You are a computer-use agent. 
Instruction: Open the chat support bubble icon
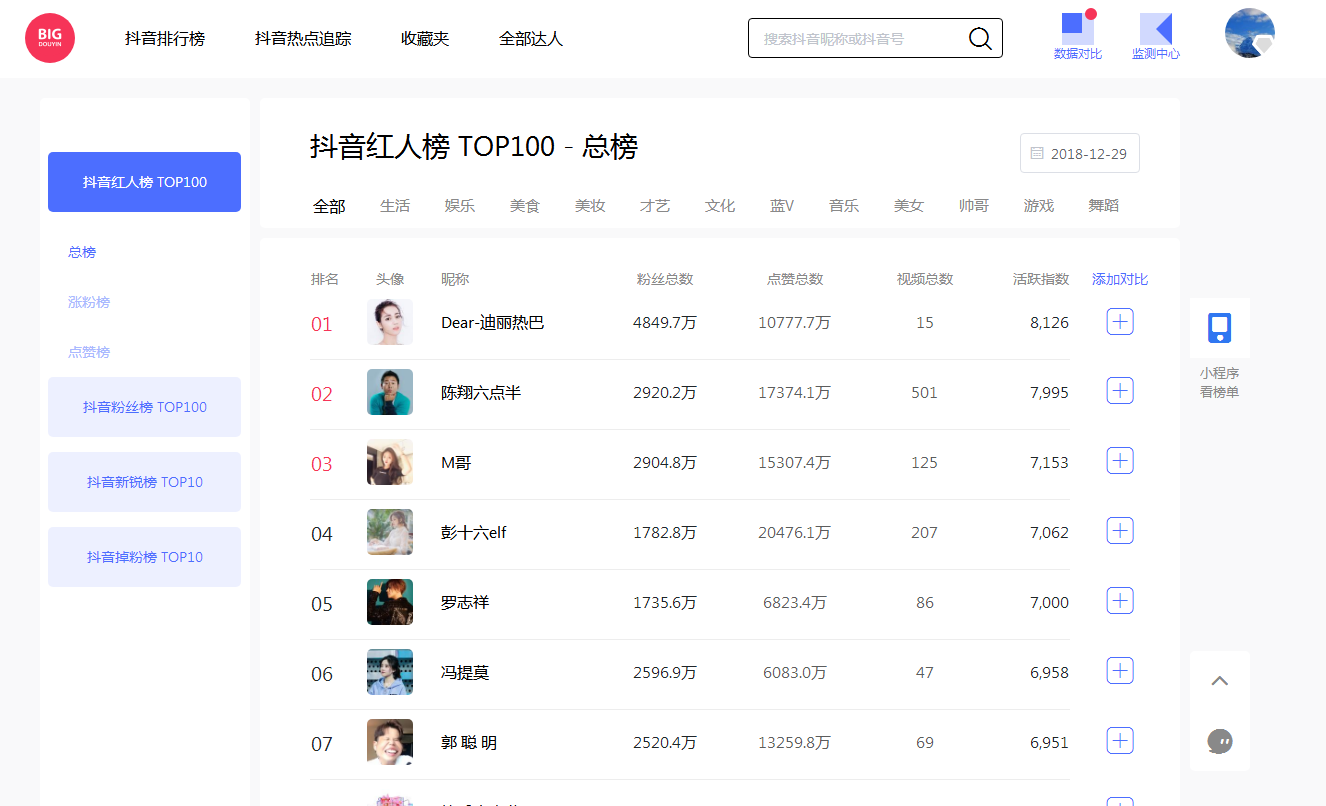[1219, 741]
